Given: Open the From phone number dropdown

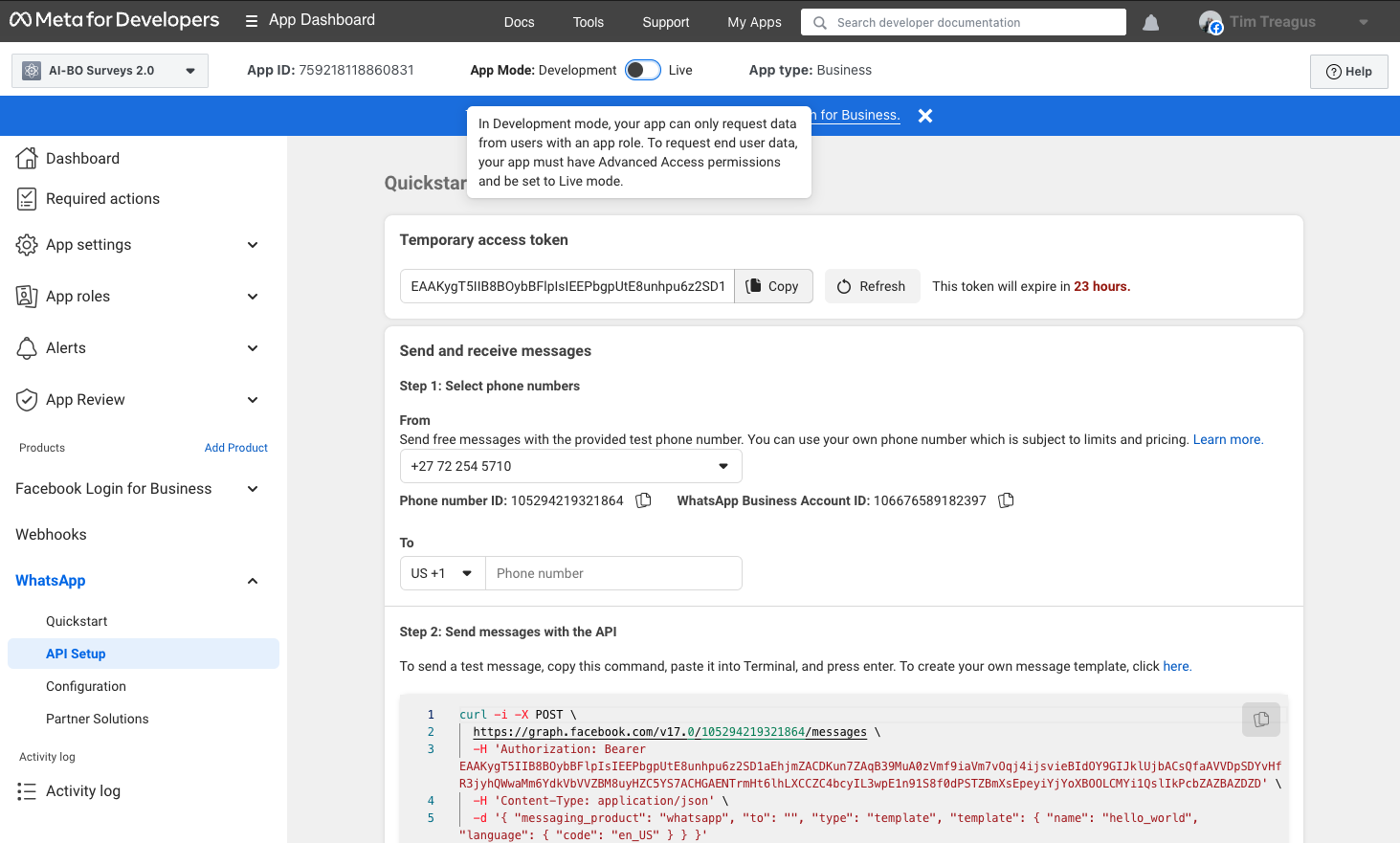Looking at the screenshot, I should coord(570,466).
